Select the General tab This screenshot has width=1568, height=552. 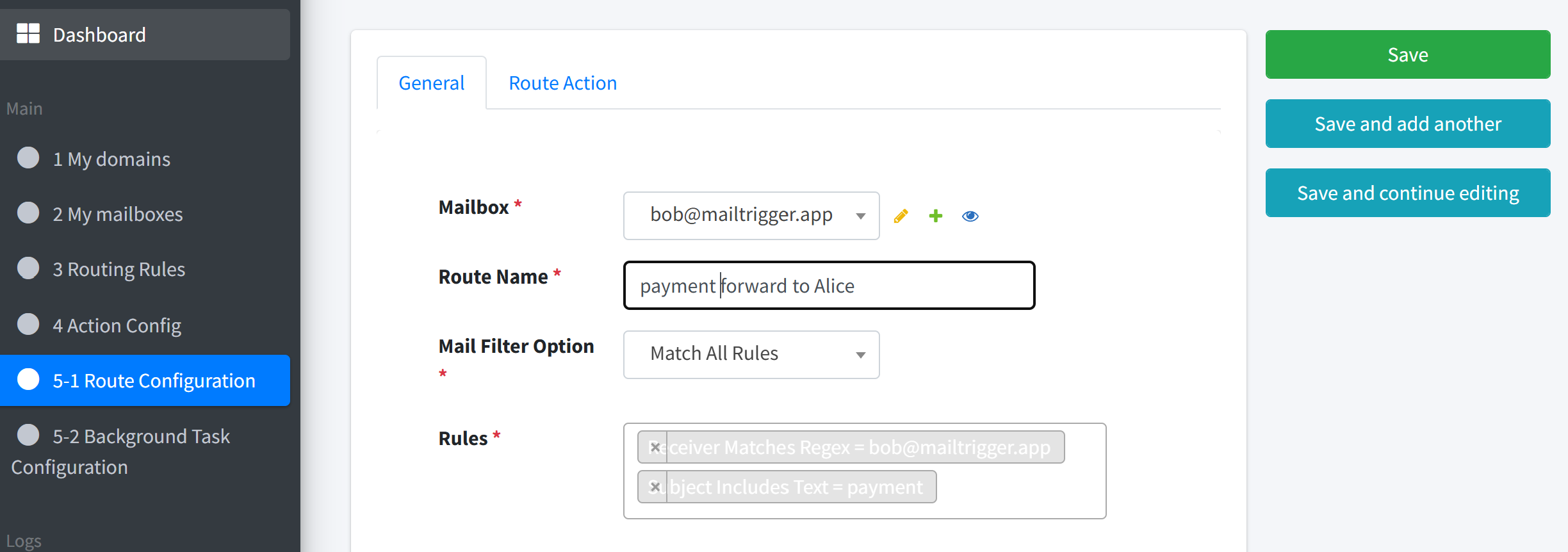(x=432, y=83)
